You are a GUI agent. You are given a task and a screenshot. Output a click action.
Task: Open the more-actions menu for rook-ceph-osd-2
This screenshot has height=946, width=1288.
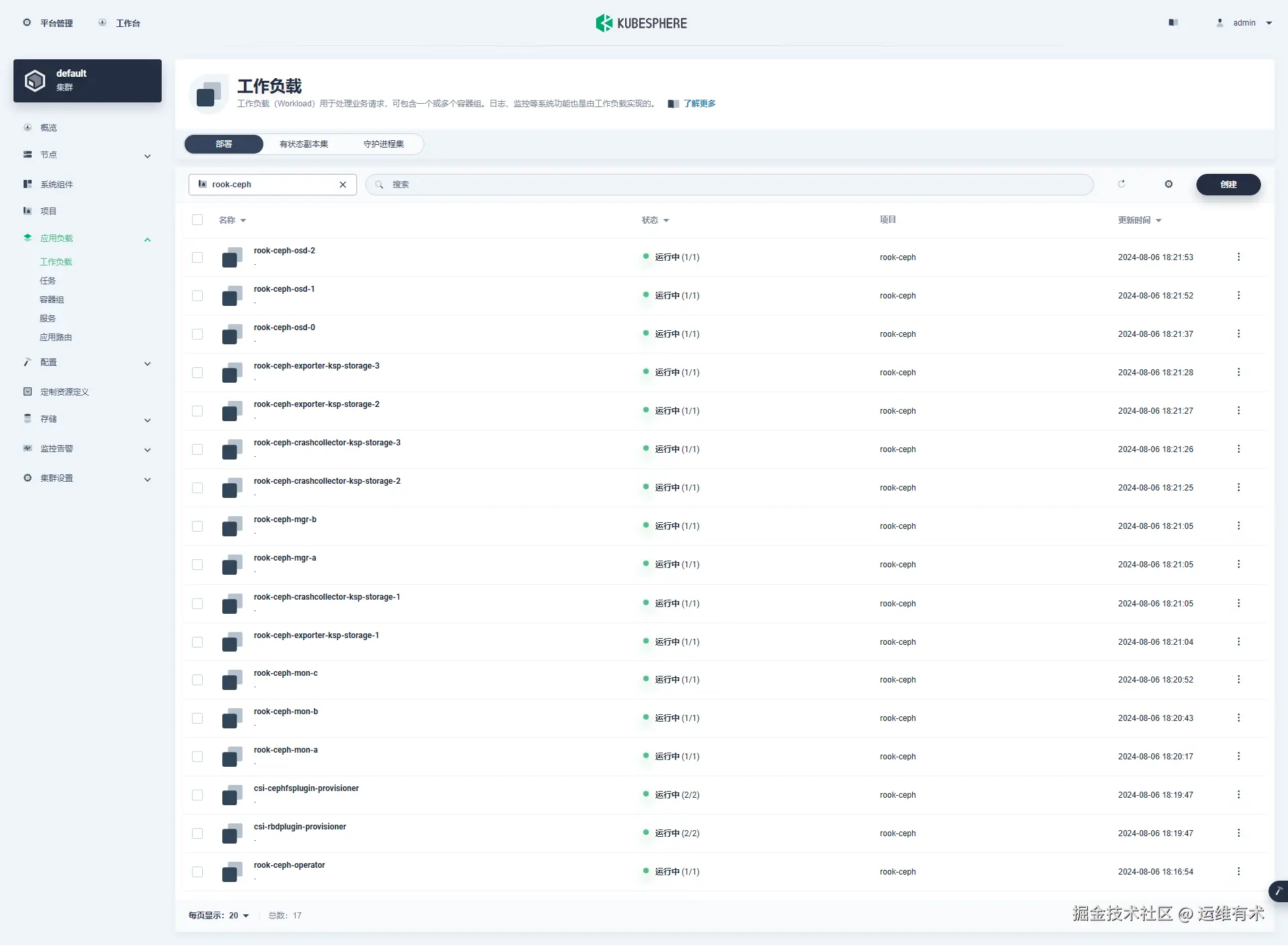tap(1238, 257)
